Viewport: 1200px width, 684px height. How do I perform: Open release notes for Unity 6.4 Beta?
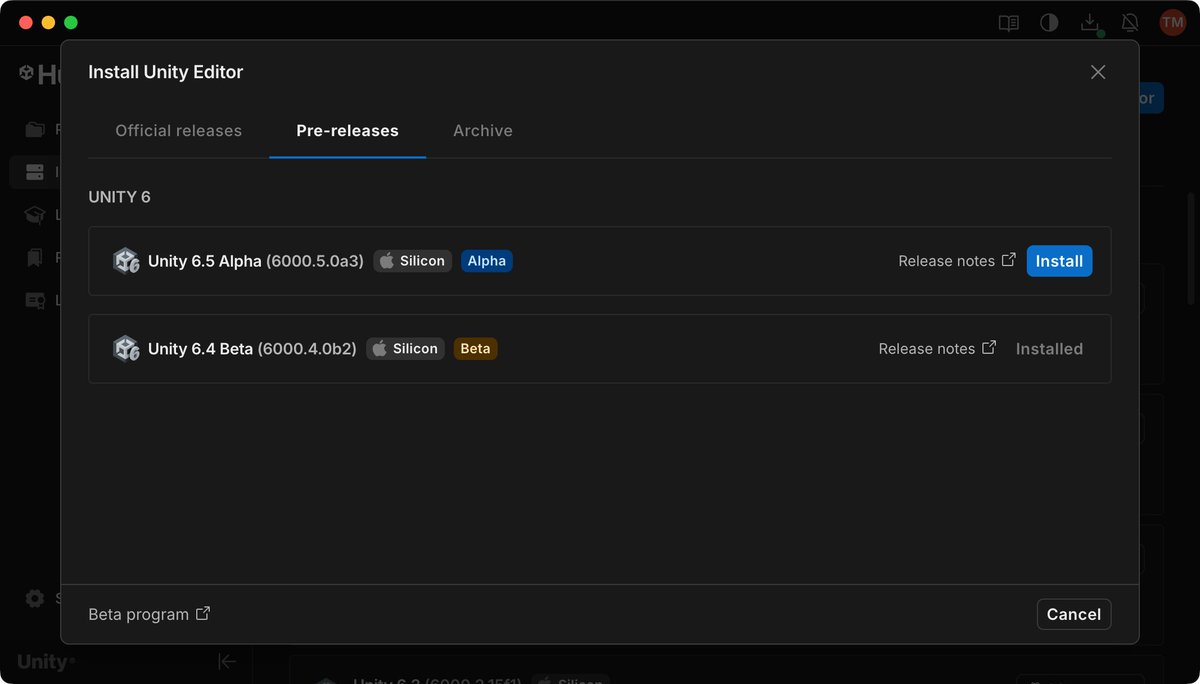[x=937, y=349]
